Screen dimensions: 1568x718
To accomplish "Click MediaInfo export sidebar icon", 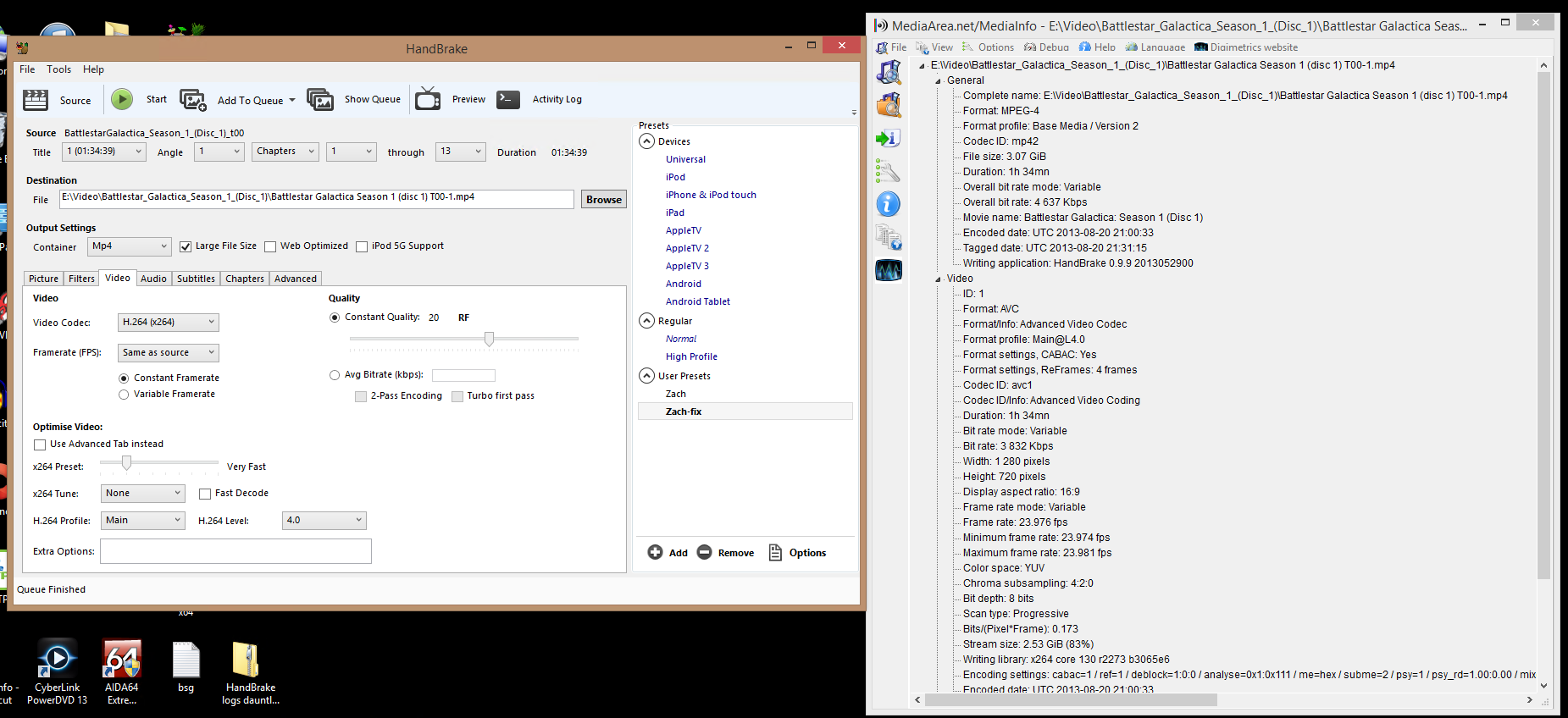I will [888, 138].
